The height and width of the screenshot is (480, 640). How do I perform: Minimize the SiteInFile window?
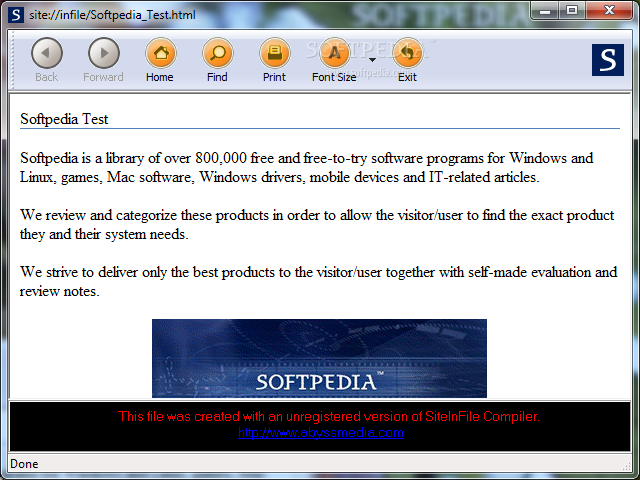click(545, 11)
